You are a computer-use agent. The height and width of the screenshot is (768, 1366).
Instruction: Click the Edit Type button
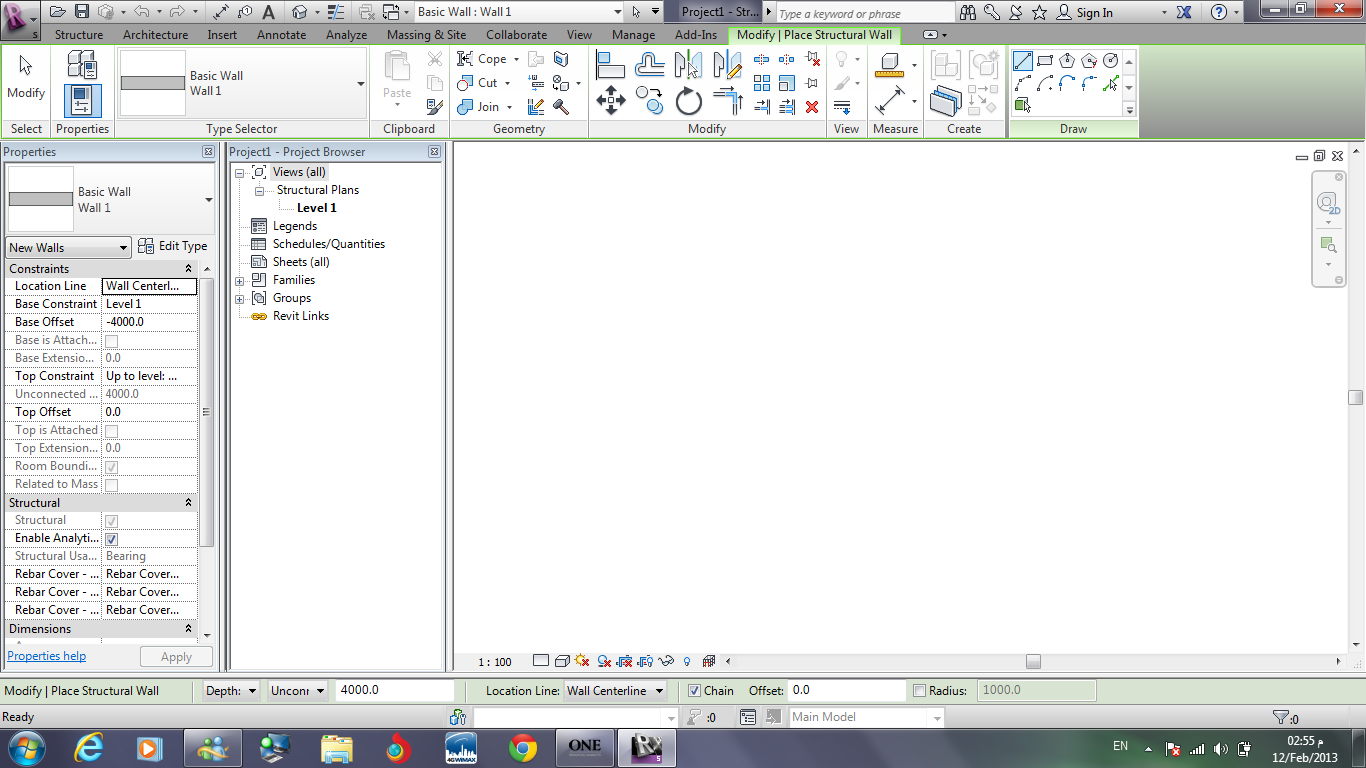(x=172, y=246)
